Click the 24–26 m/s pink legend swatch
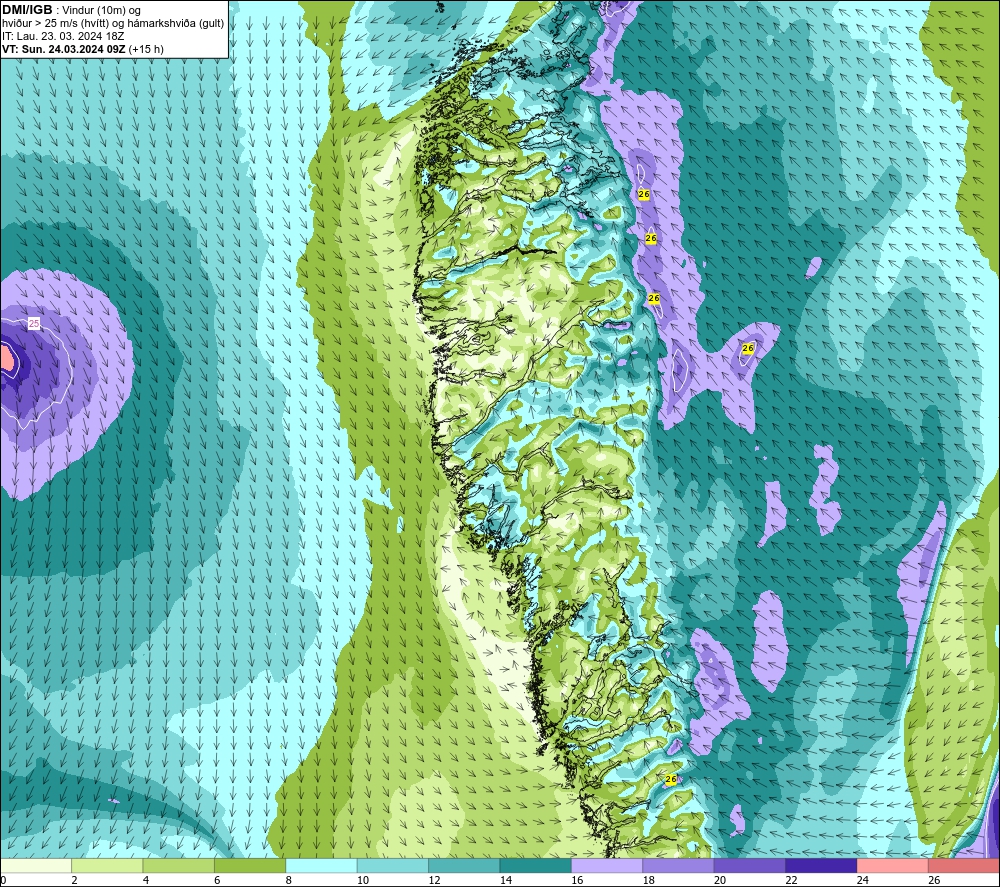The width and height of the screenshot is (1000, 887). coord(893,865)
